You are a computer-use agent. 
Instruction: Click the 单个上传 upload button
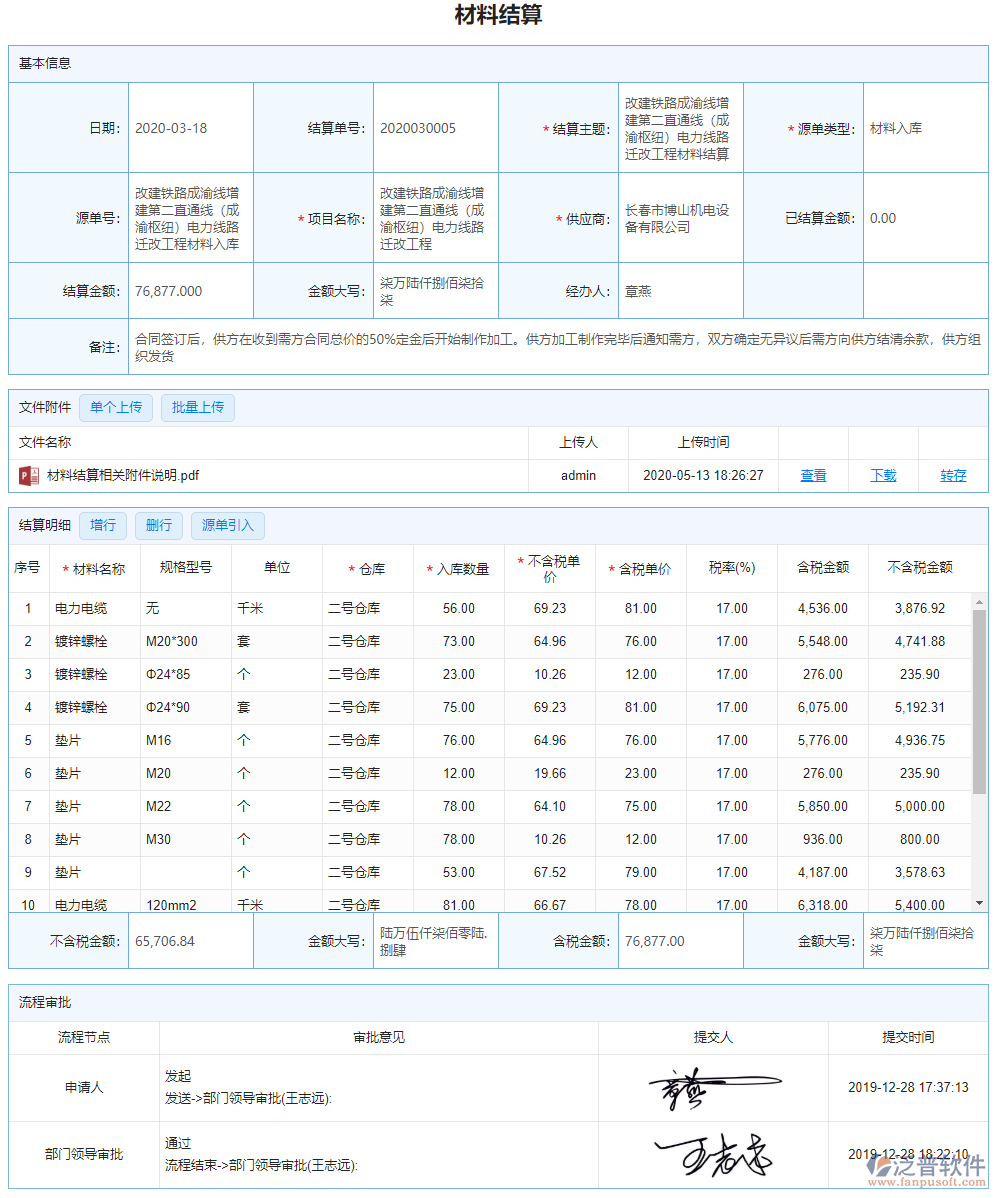pyautogui.click(x=116, y=407)
